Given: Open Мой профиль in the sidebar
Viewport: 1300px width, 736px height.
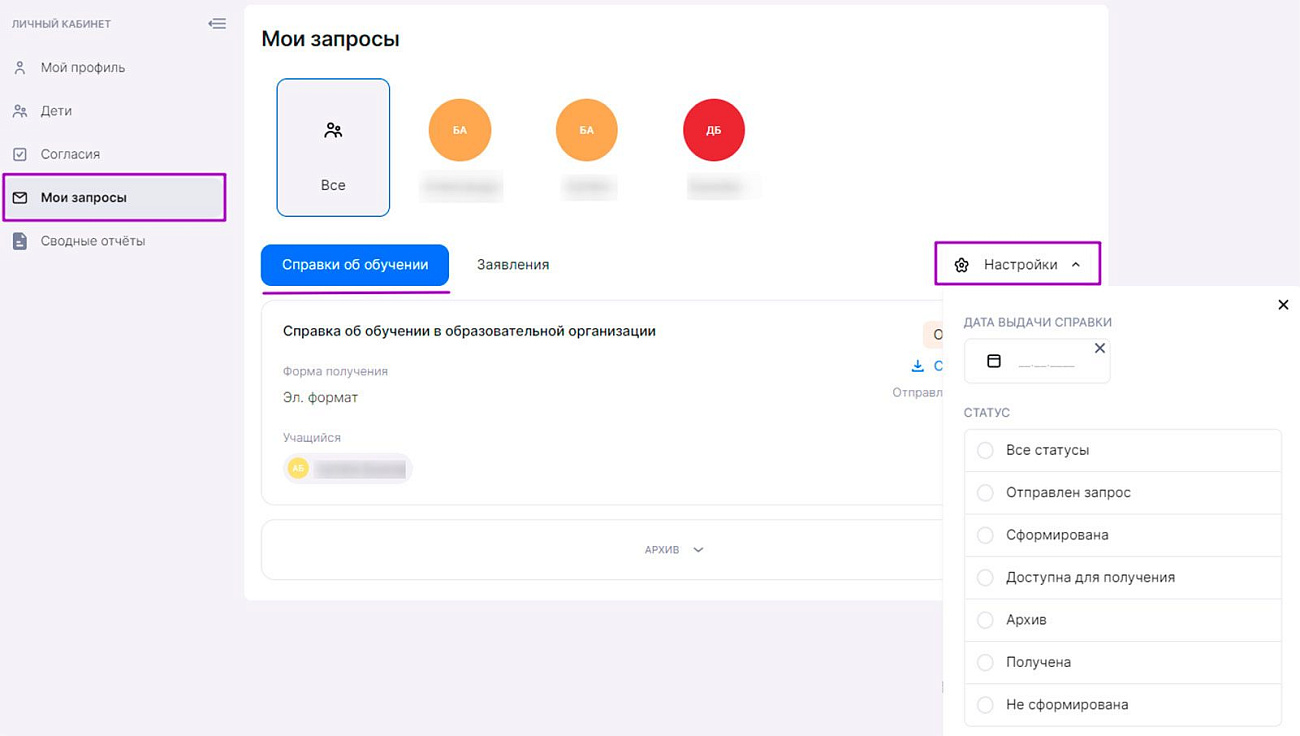Looking at the screenshot, I should pyautogui.click(x=83, y=68).
